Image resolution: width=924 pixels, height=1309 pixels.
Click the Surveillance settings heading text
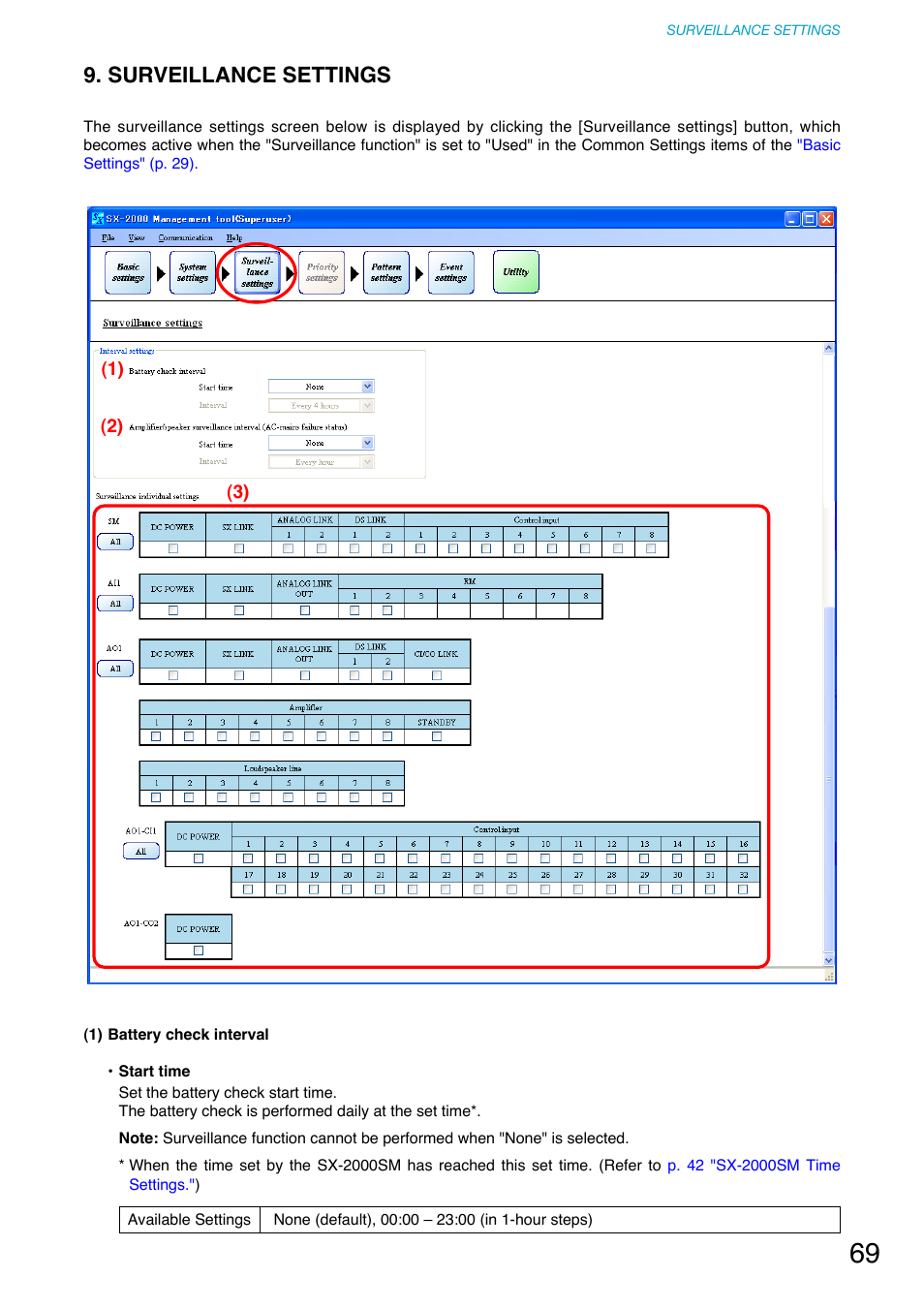(153, 324)
